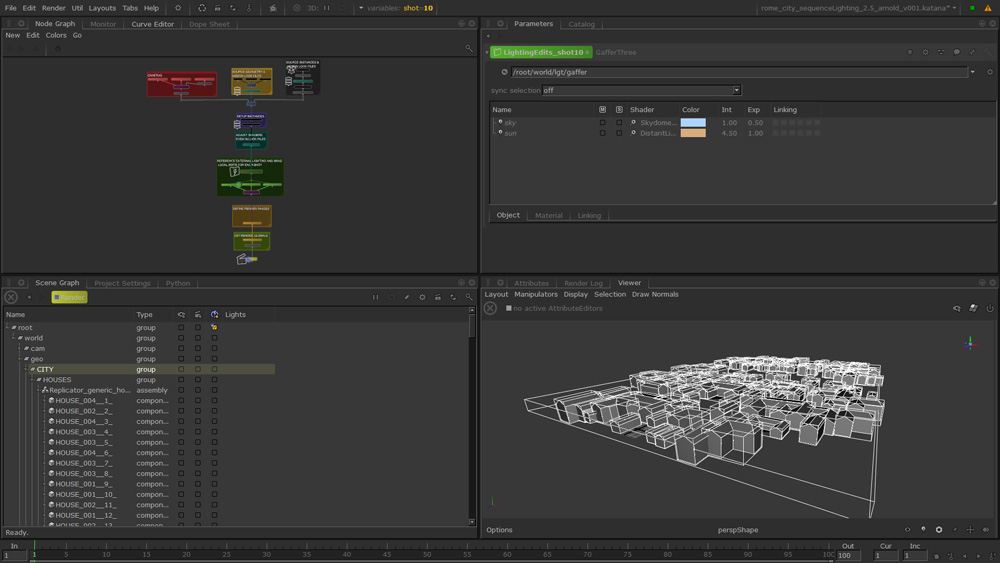The image size is (1000, 563).
Task: Click the project settings gear in top toolbar
Action: click(178, 8)
